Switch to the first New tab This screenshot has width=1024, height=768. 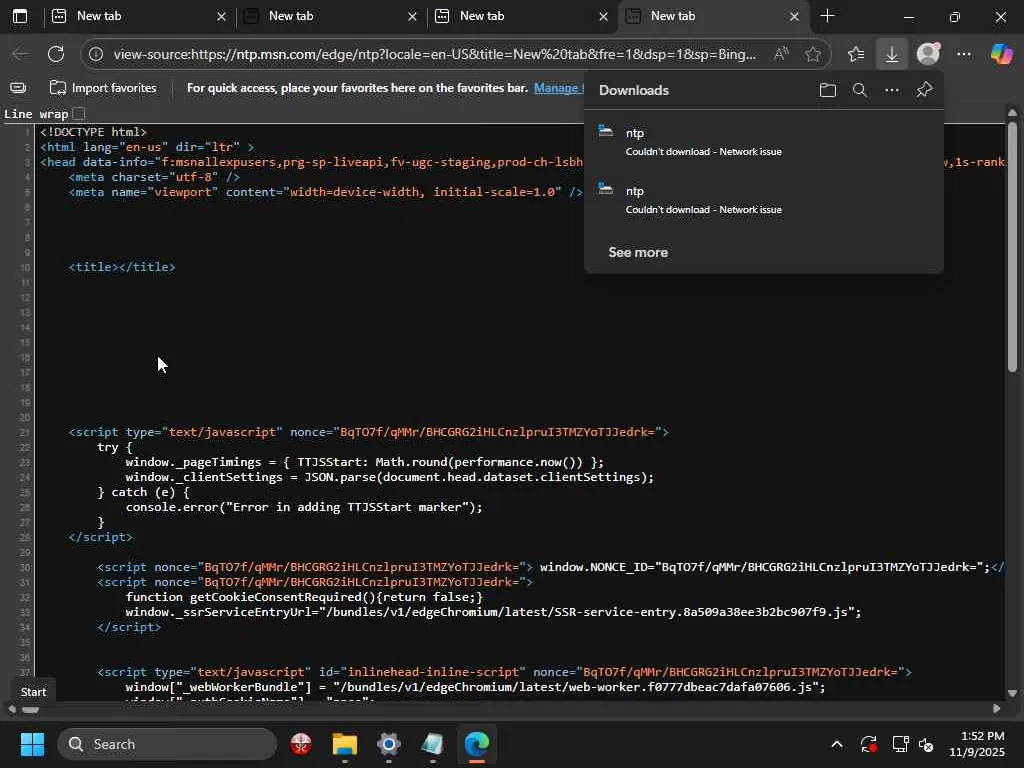(x=137, y=16)
